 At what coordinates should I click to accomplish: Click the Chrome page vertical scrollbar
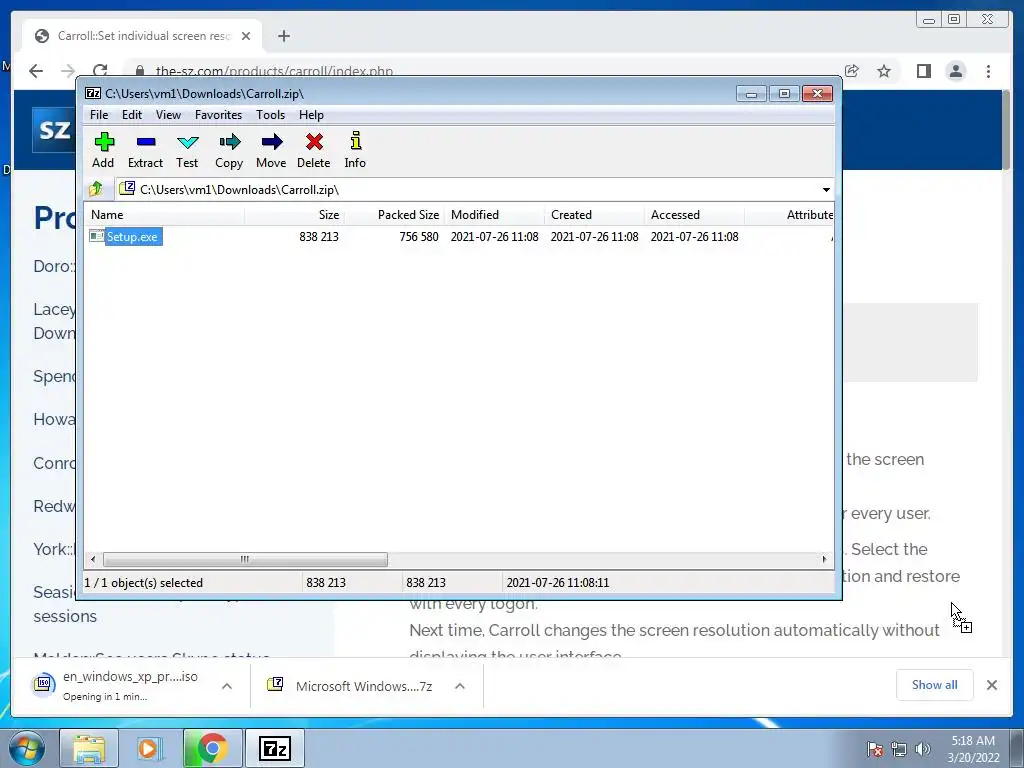point(1006,131)
